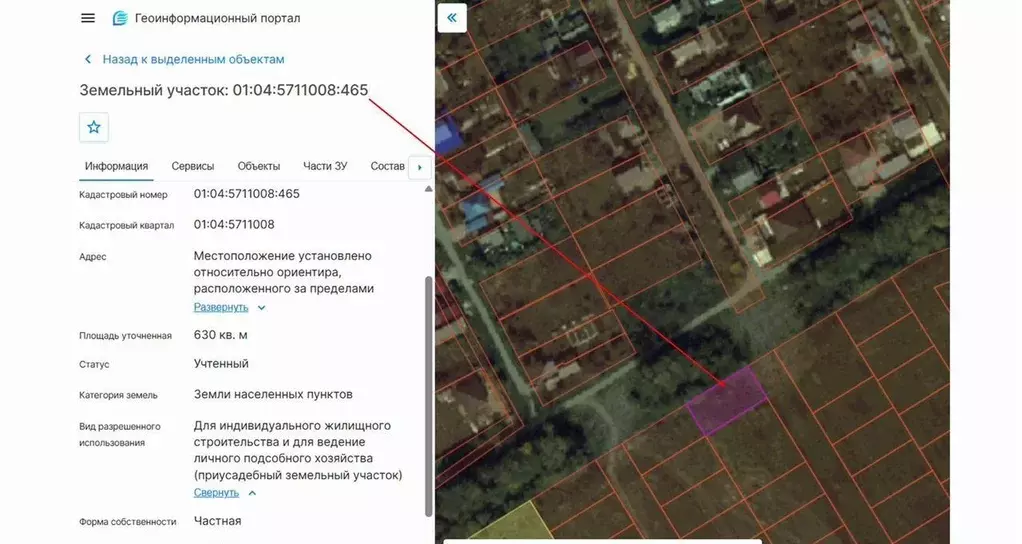The height and width of the screenshot is (544, 1022).
Task: Go back via Назад к выделенным объектам
Action: coord(193,59)
